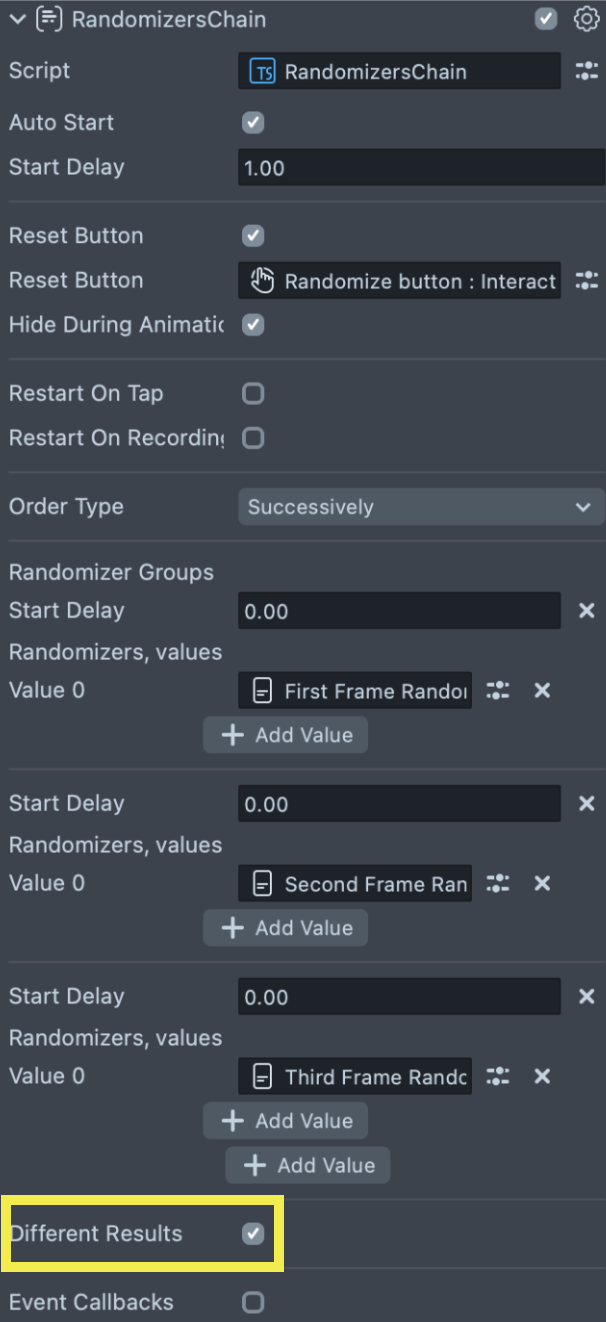Uncheck the Different Results option
Viewport: 606px width, 1322px height.
click(x=254, y=1233)
